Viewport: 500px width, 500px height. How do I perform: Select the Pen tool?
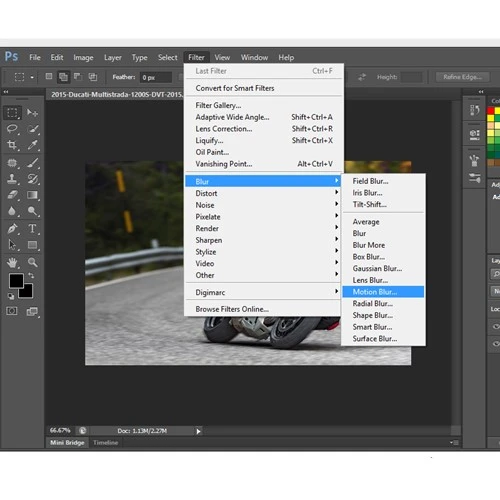(13, 229)
